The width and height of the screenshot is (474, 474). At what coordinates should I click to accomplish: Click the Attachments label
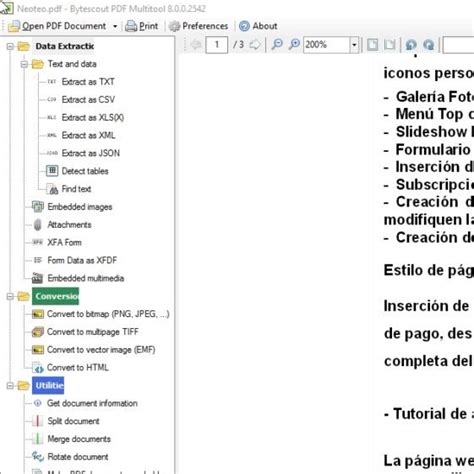point(69,225)
